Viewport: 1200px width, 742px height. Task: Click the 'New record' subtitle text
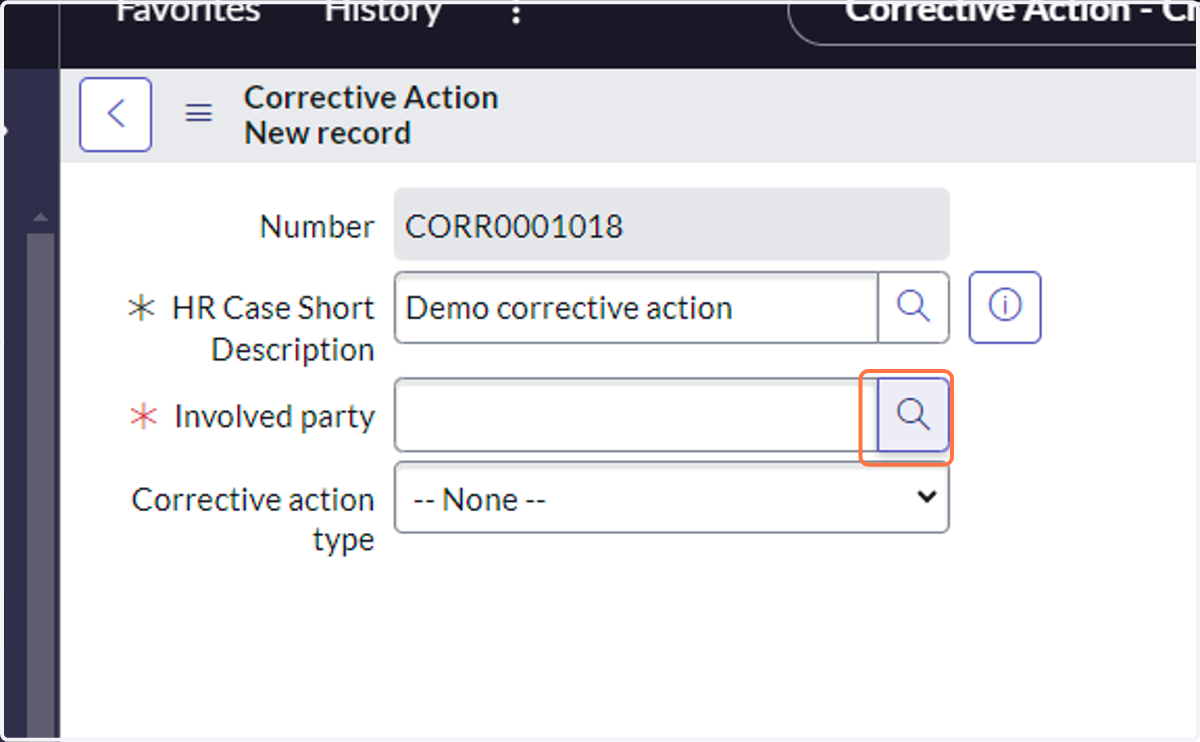pos(328,133)
